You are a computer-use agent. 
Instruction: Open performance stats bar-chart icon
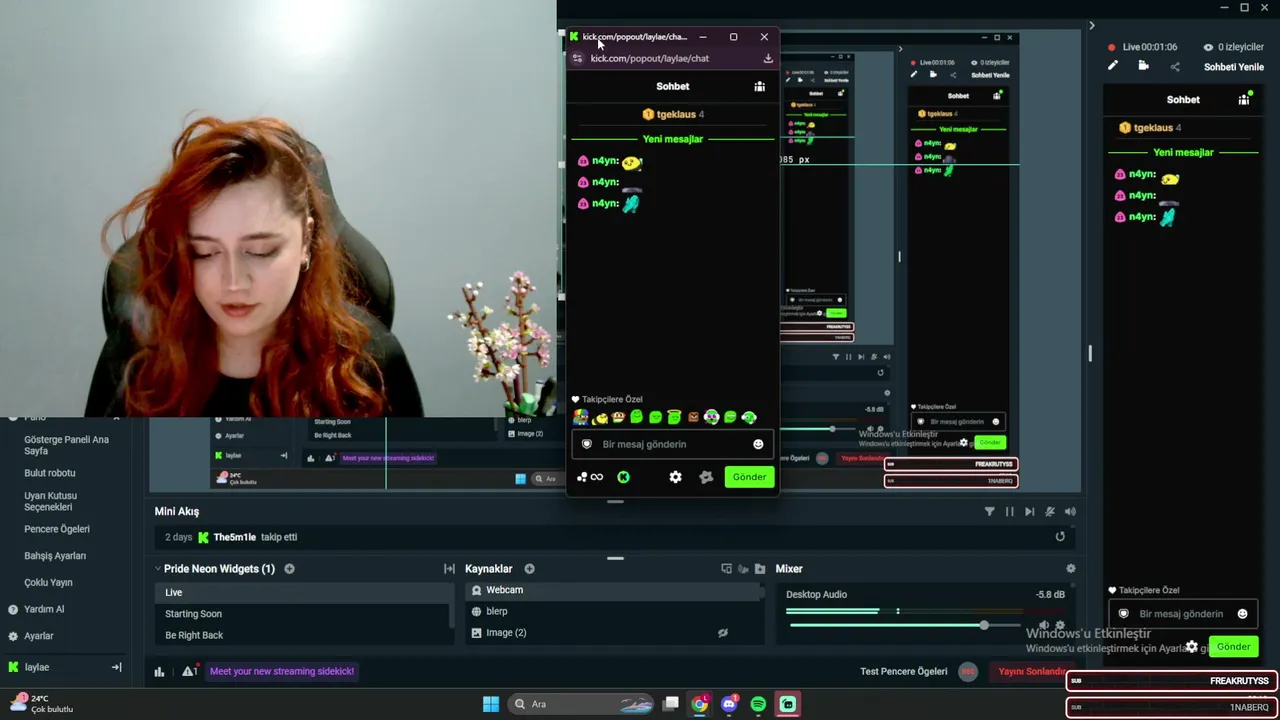pyautogui.click(x=159, y=672)
